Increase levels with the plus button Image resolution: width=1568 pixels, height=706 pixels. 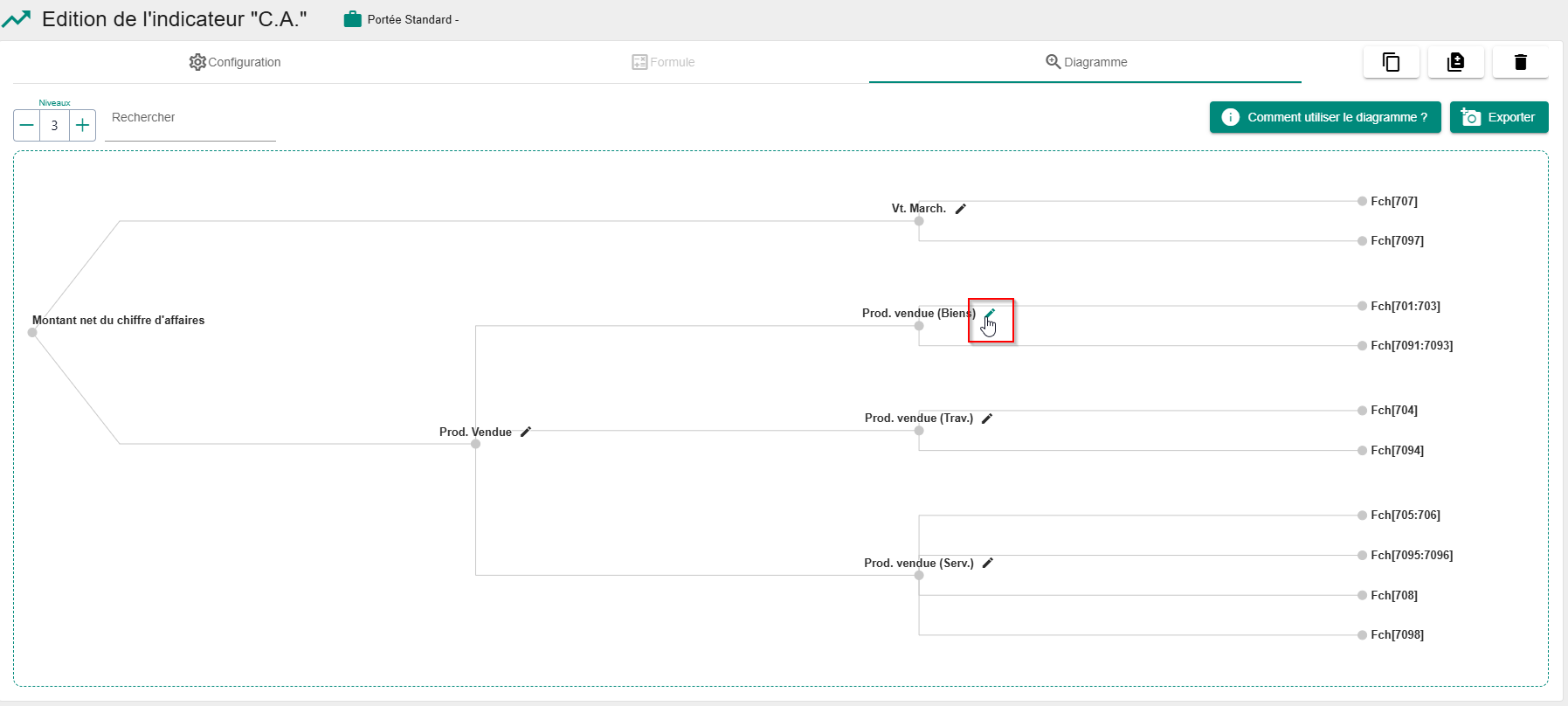pyautogui.click(x=82, y=125)
